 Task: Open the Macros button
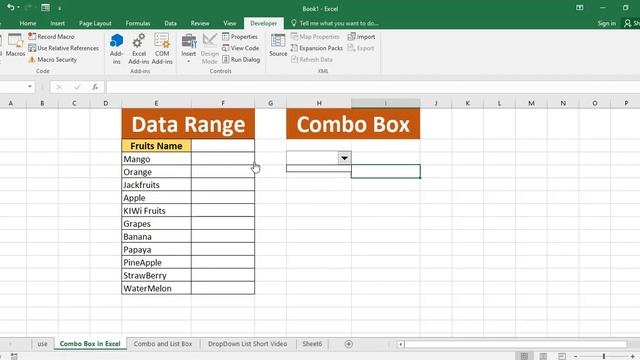click(16, 46)
